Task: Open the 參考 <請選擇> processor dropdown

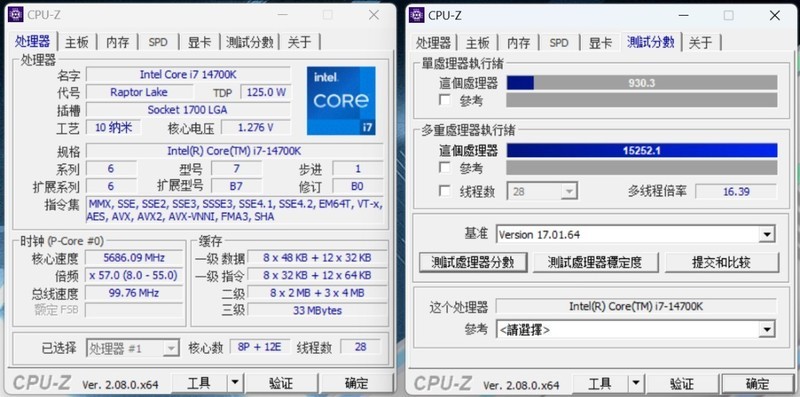Action: click(635, 330)
